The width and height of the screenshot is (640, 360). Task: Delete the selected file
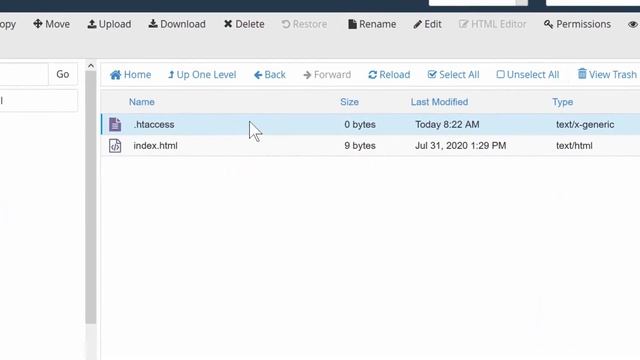[x=244, y=24]
